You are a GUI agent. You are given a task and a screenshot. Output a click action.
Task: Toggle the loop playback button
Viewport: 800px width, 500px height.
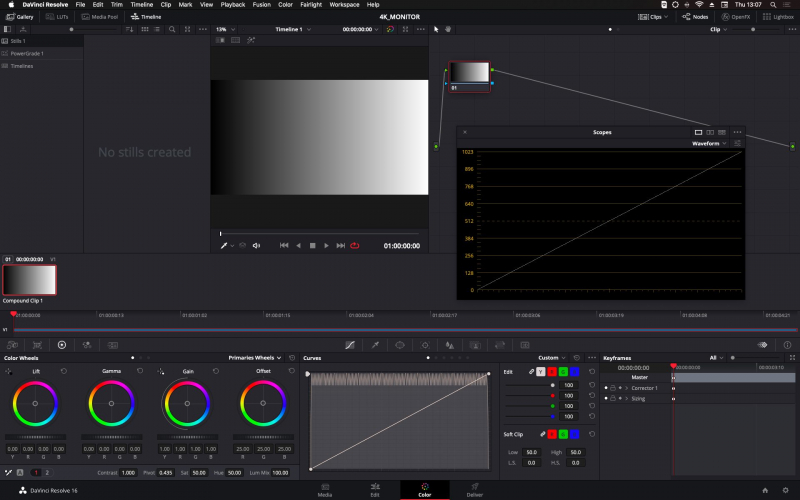354,245
